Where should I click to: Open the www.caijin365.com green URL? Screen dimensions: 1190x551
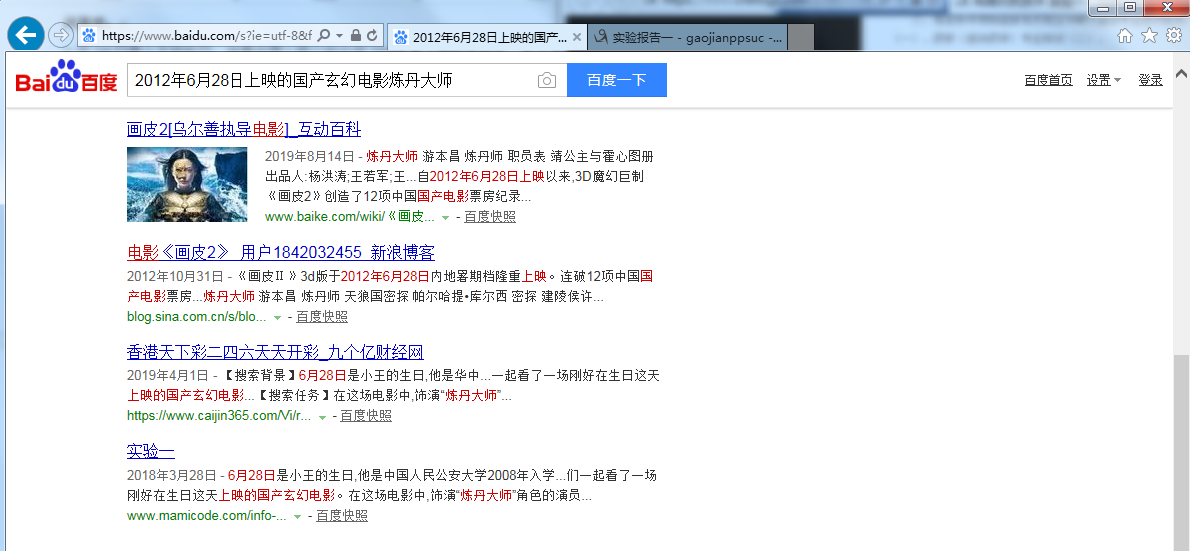coord(219,415)
